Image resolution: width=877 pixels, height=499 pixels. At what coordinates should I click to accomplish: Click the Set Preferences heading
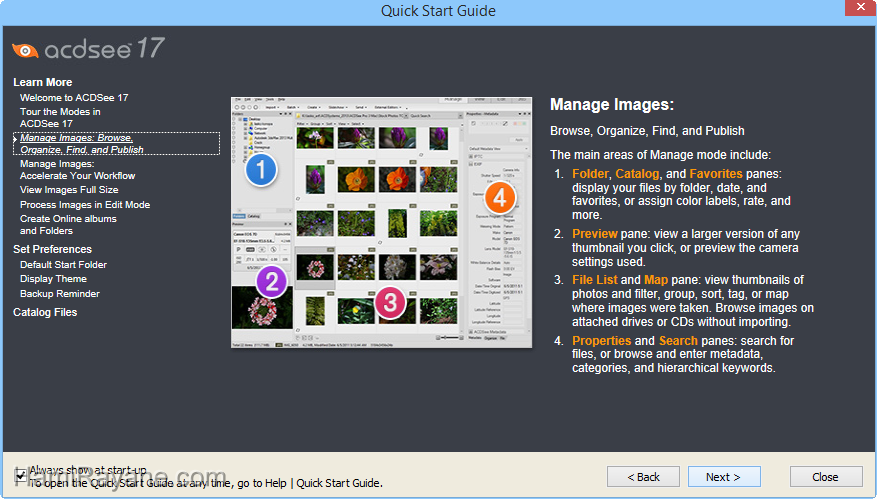[x=53, y=249]
